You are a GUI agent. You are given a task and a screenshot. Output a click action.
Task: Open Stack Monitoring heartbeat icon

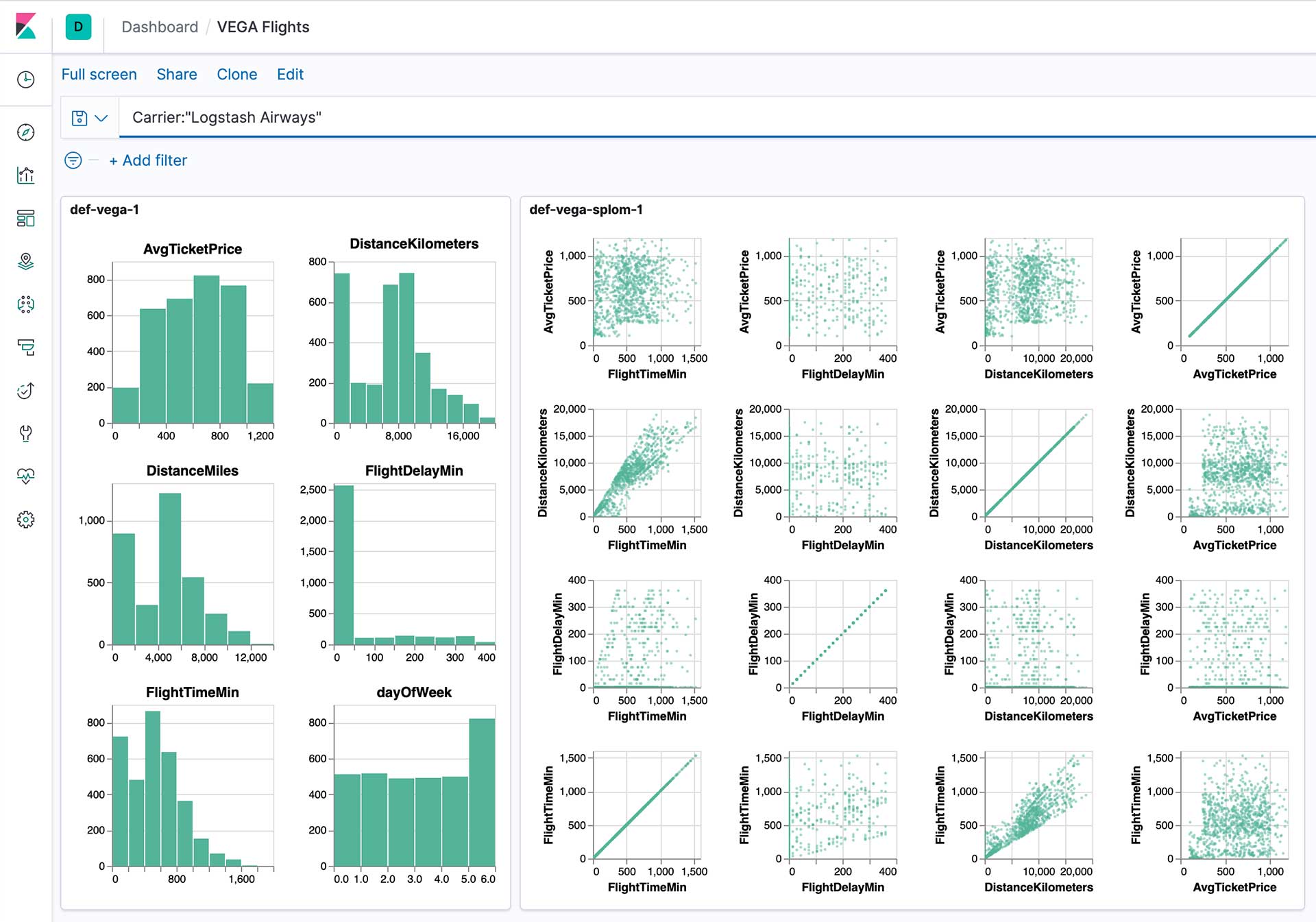click(x=25, y=476)
